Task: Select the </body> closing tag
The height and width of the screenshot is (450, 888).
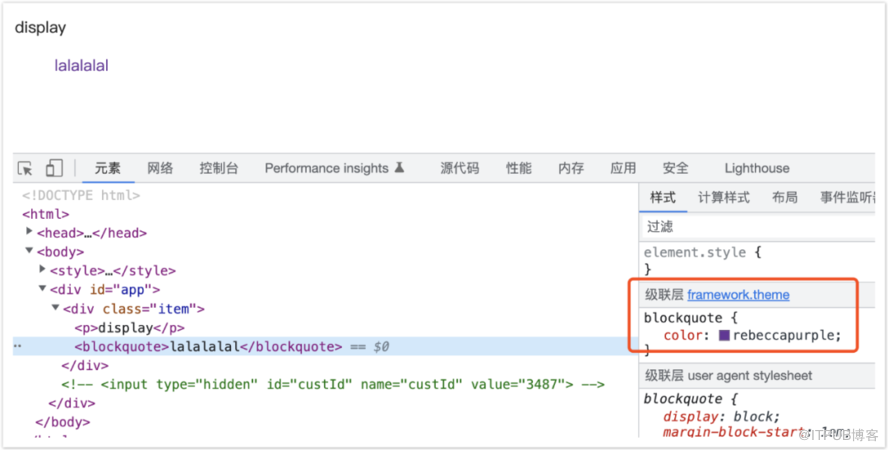Action: click(x=62, y=422)
